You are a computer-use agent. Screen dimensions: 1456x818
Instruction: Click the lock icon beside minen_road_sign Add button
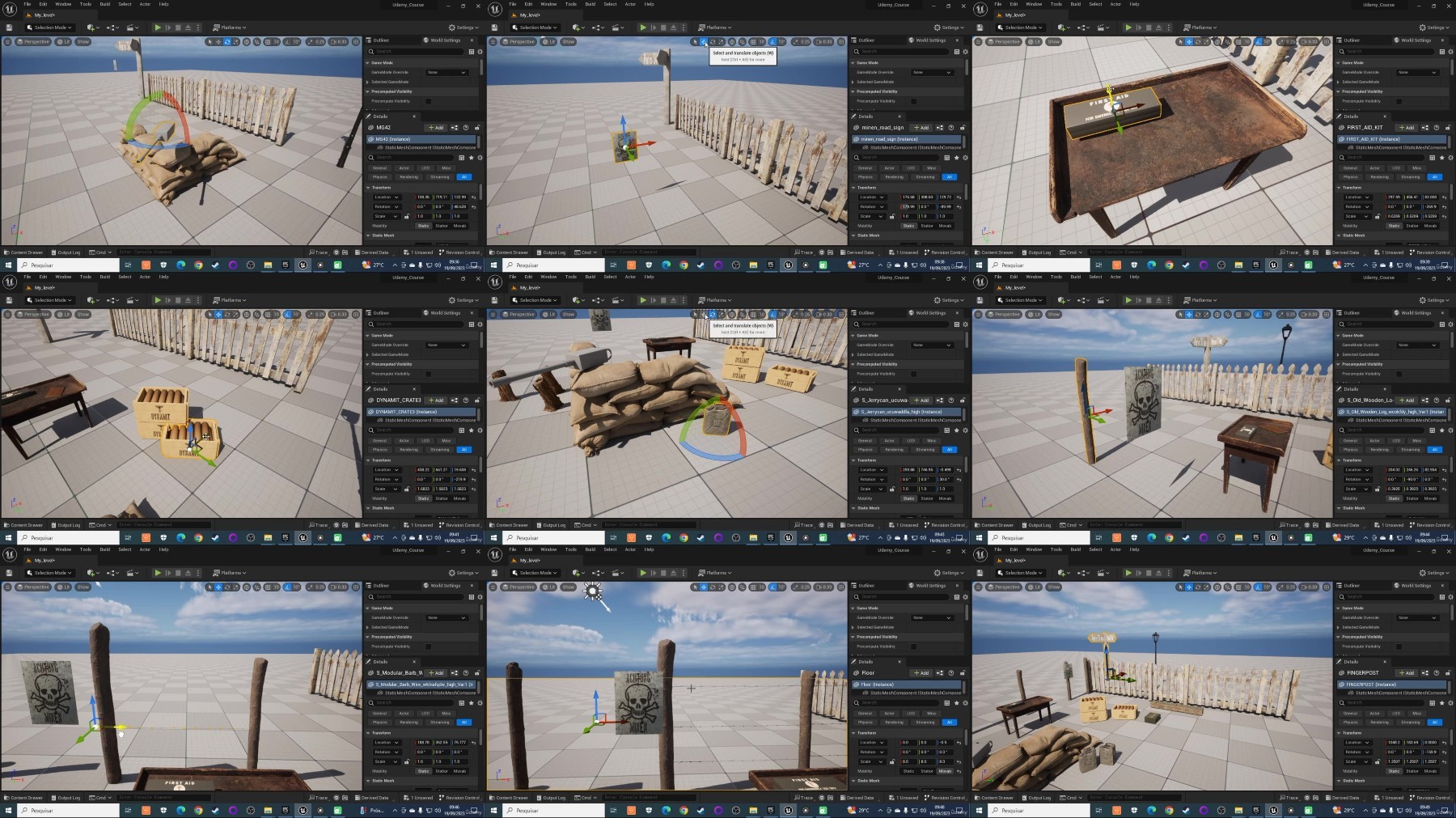click(963, 128)
